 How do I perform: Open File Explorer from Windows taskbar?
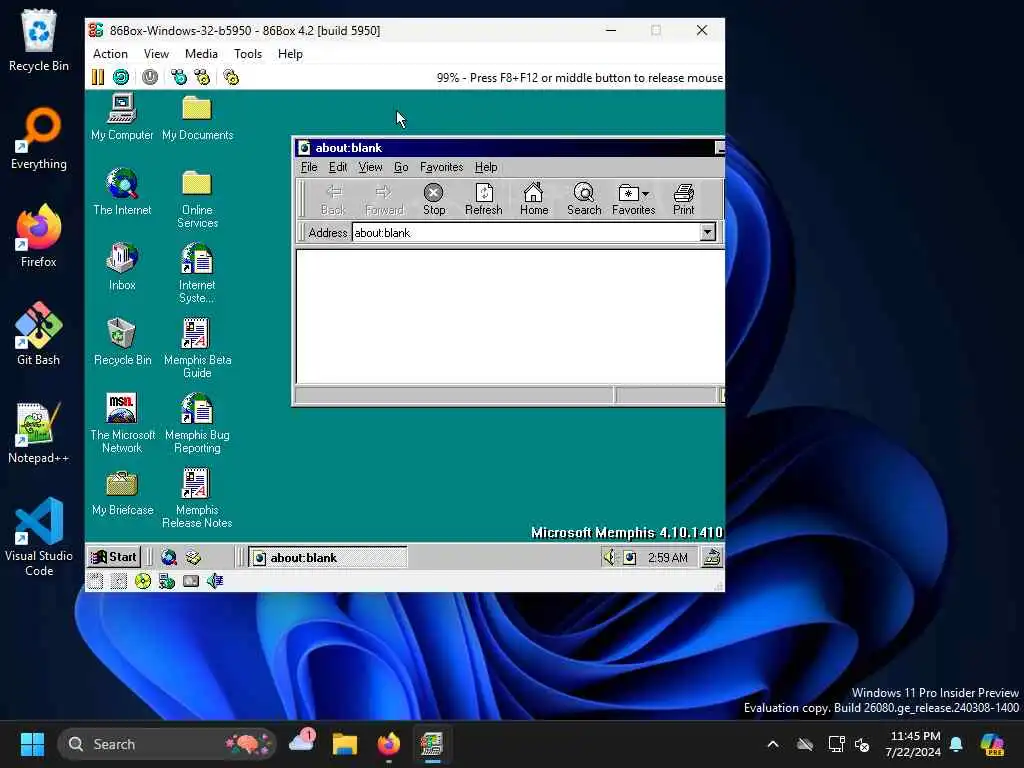(345, 744)
